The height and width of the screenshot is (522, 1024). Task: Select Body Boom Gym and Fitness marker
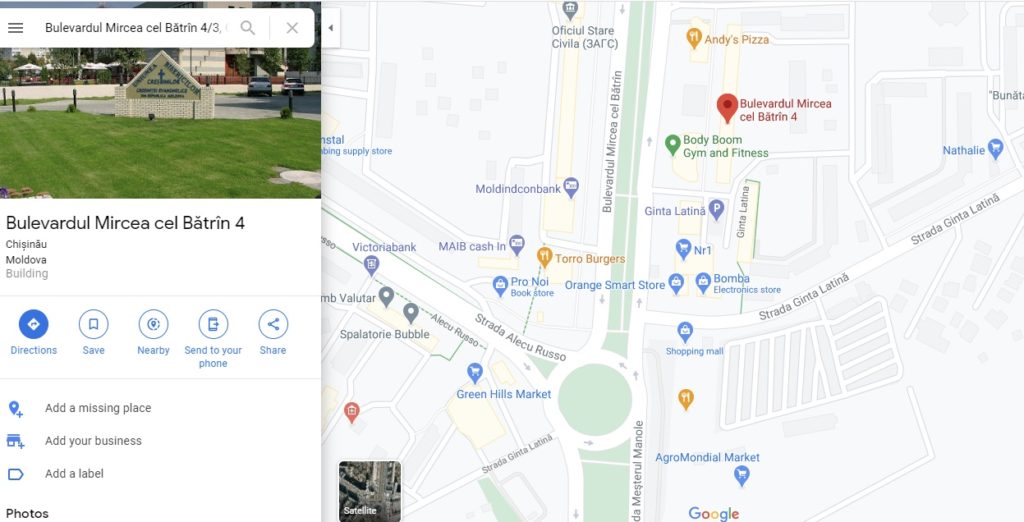point(673,144)
